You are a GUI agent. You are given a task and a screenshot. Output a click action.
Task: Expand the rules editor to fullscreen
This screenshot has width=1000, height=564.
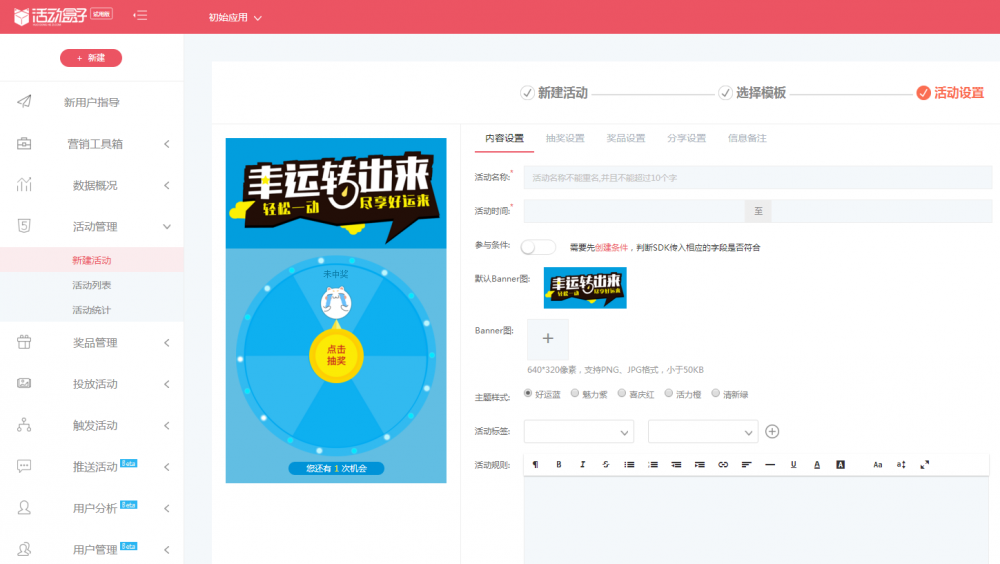pyautogui.click(x=924, y=464)
